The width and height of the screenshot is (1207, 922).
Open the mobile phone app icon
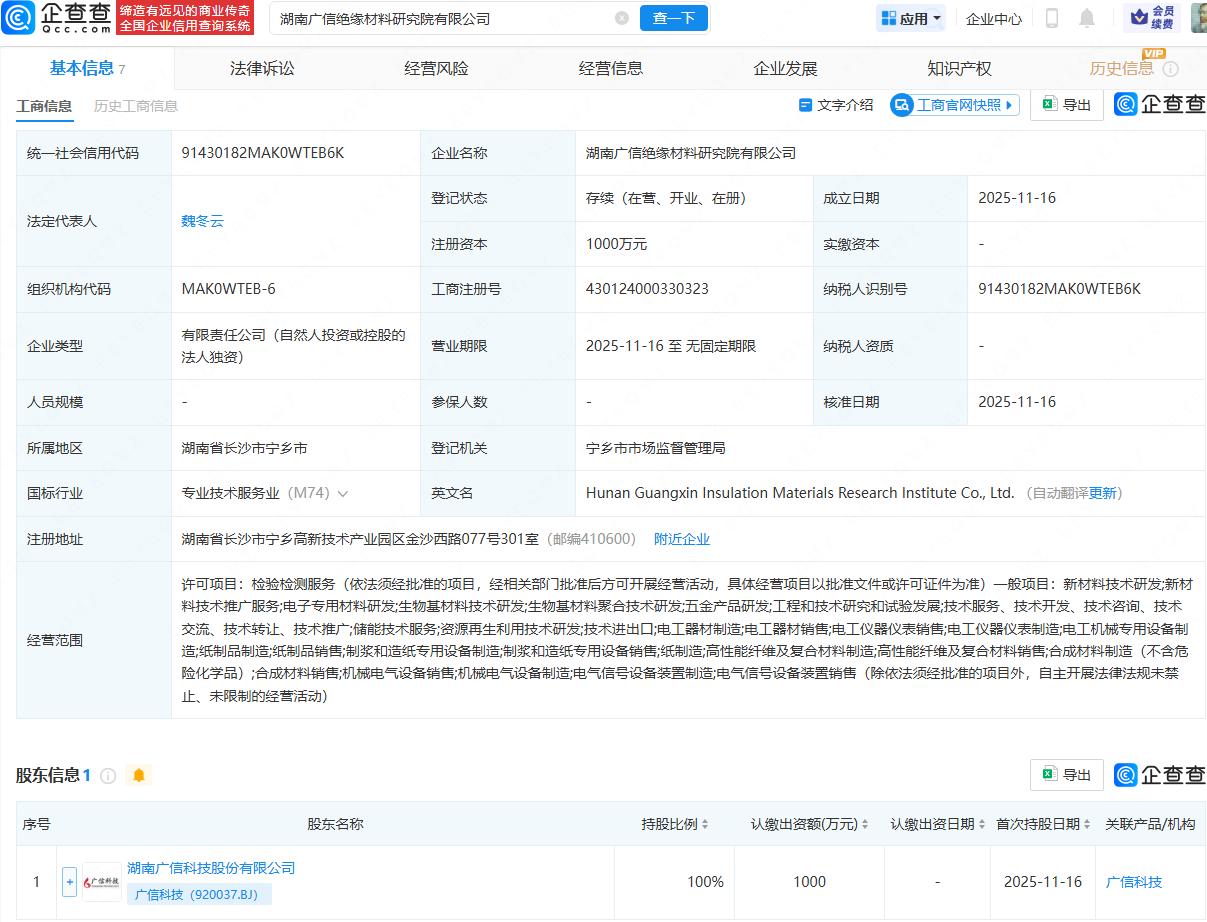[1051, 18]
